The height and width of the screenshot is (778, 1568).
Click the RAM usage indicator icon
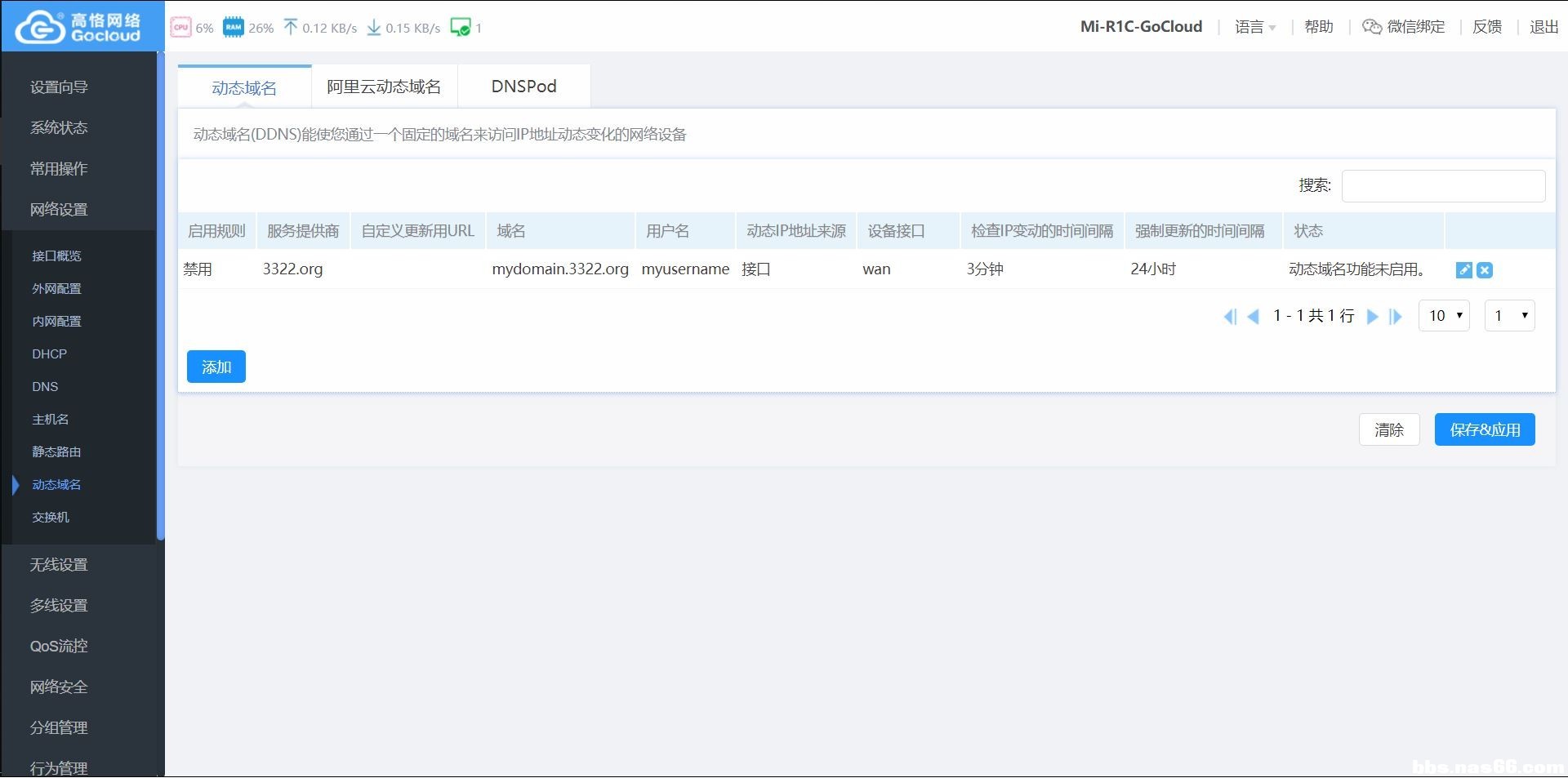[233, 28]
